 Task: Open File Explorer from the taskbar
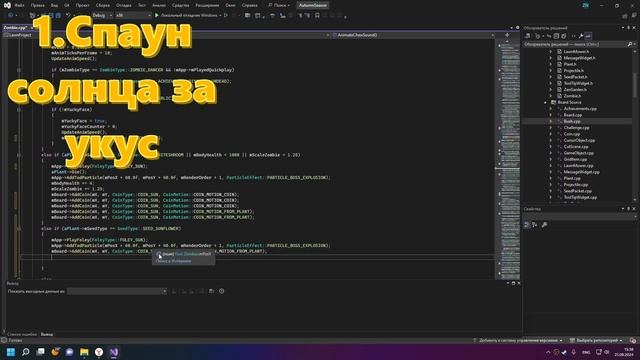click(84, 352)
